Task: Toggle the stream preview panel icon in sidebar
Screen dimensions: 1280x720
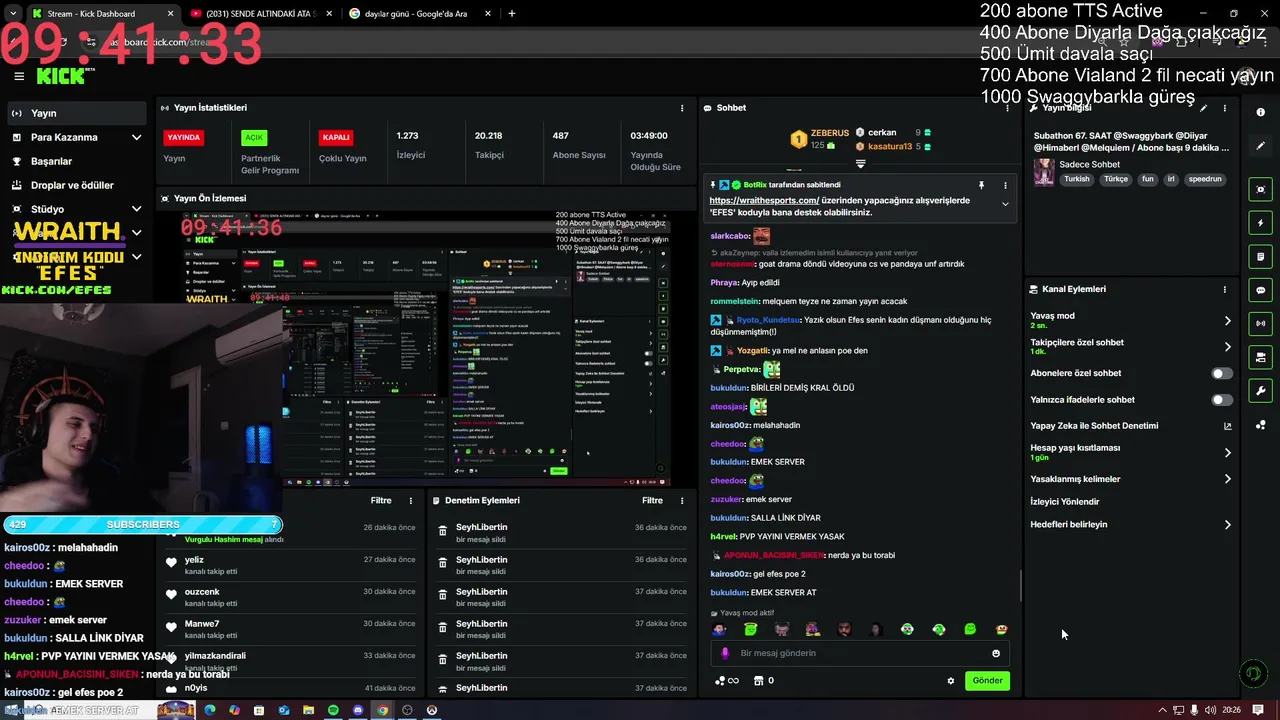Action: point(1261,189)
